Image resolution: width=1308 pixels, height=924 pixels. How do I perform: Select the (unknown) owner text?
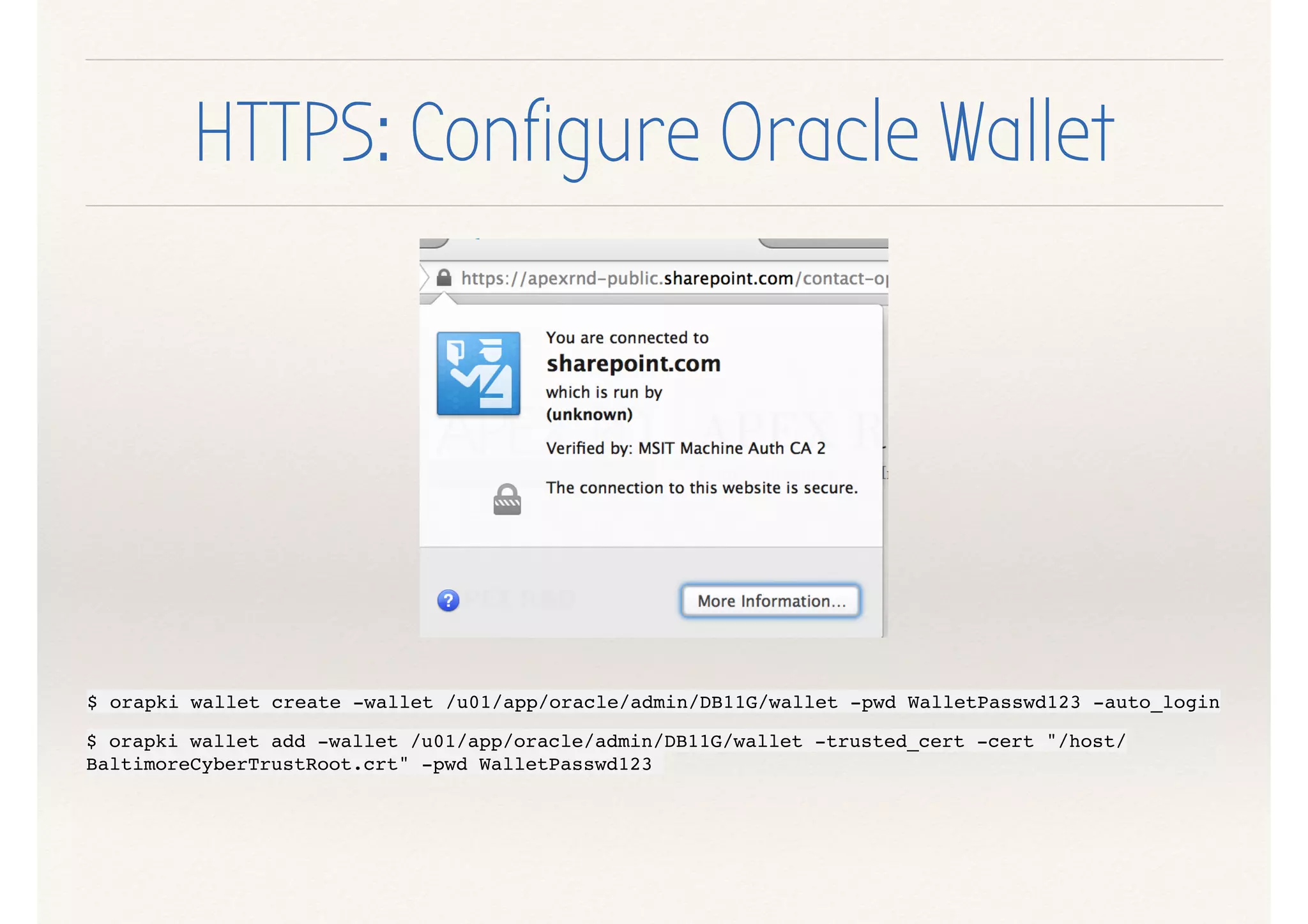589,414
